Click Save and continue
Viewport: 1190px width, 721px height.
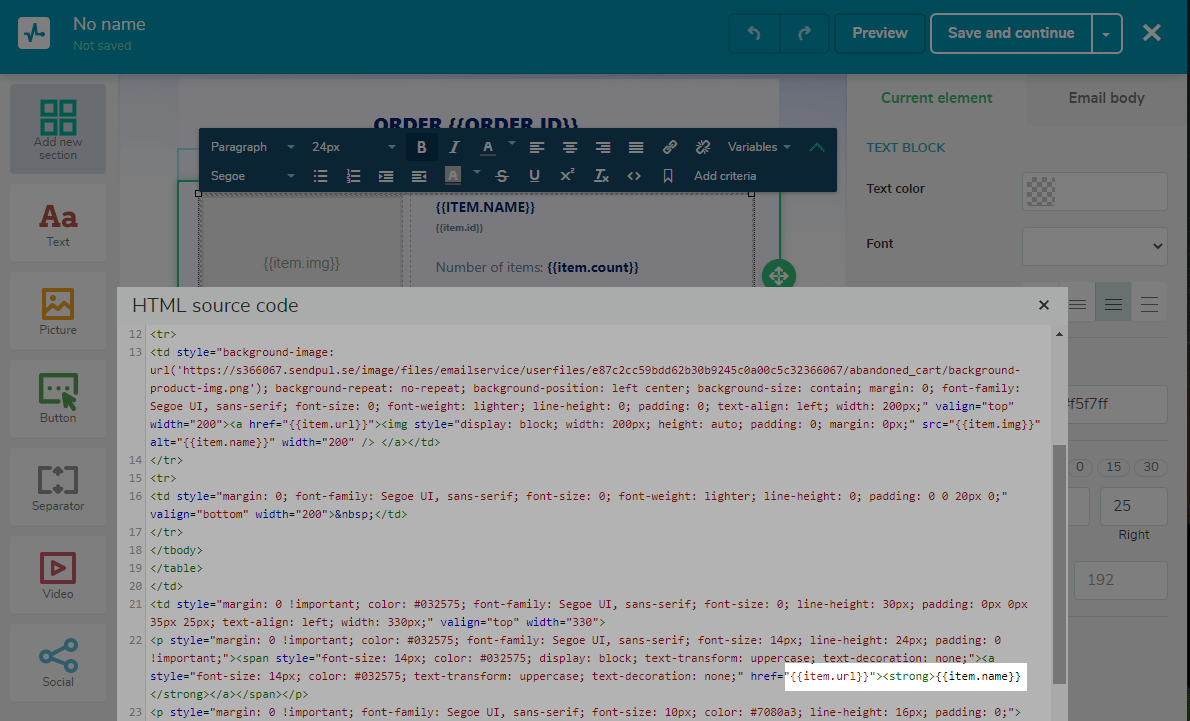coord(1011,33)
